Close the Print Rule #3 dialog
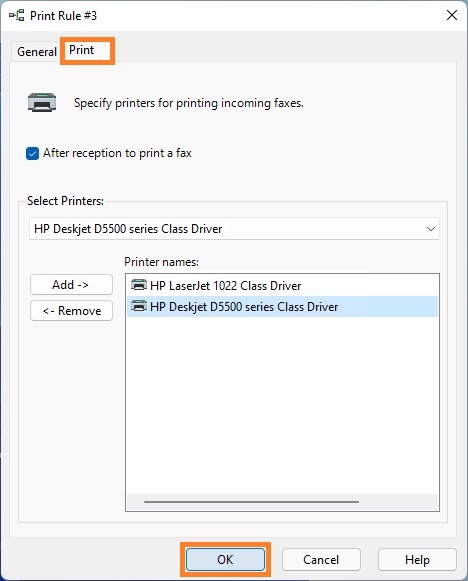The width and height of the screenshot is (468, 581). click(452, 15)
